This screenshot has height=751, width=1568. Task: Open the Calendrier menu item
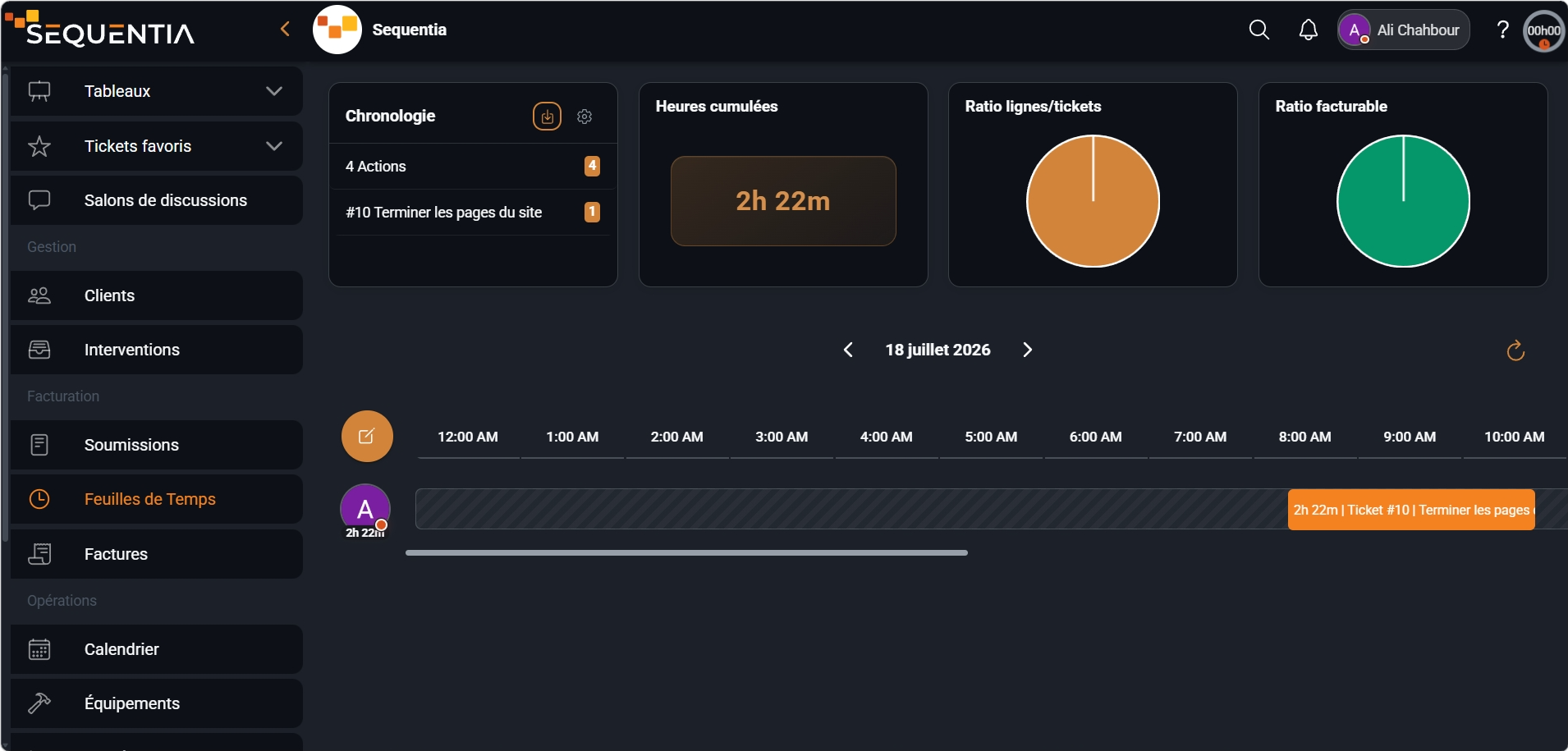point(156,649)
